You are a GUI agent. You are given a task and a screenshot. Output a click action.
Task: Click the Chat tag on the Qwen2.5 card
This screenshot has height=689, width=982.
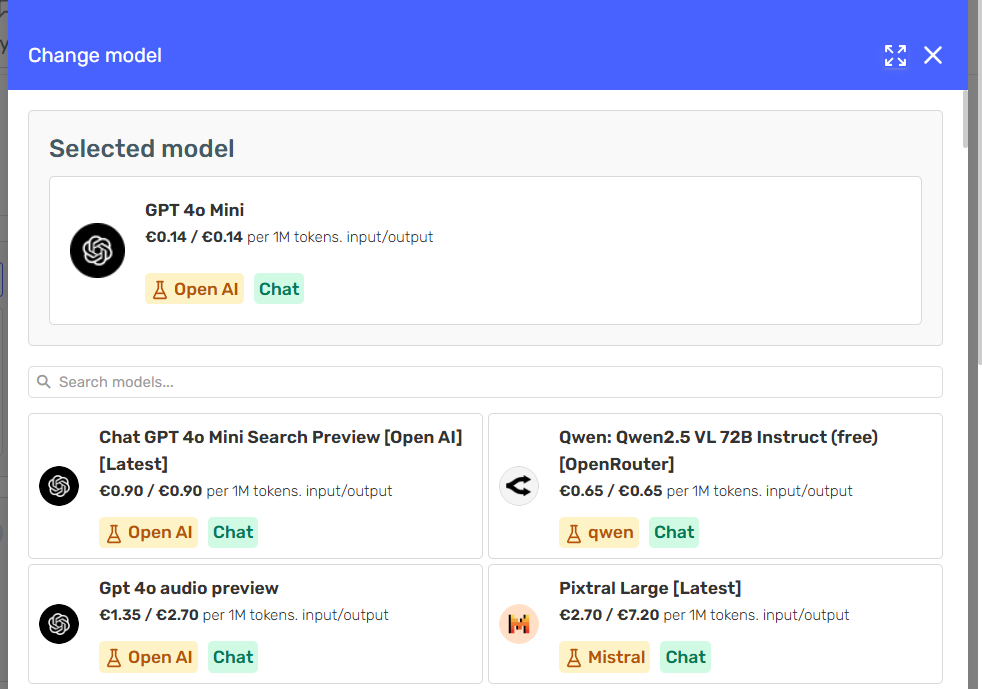point(674,532)
